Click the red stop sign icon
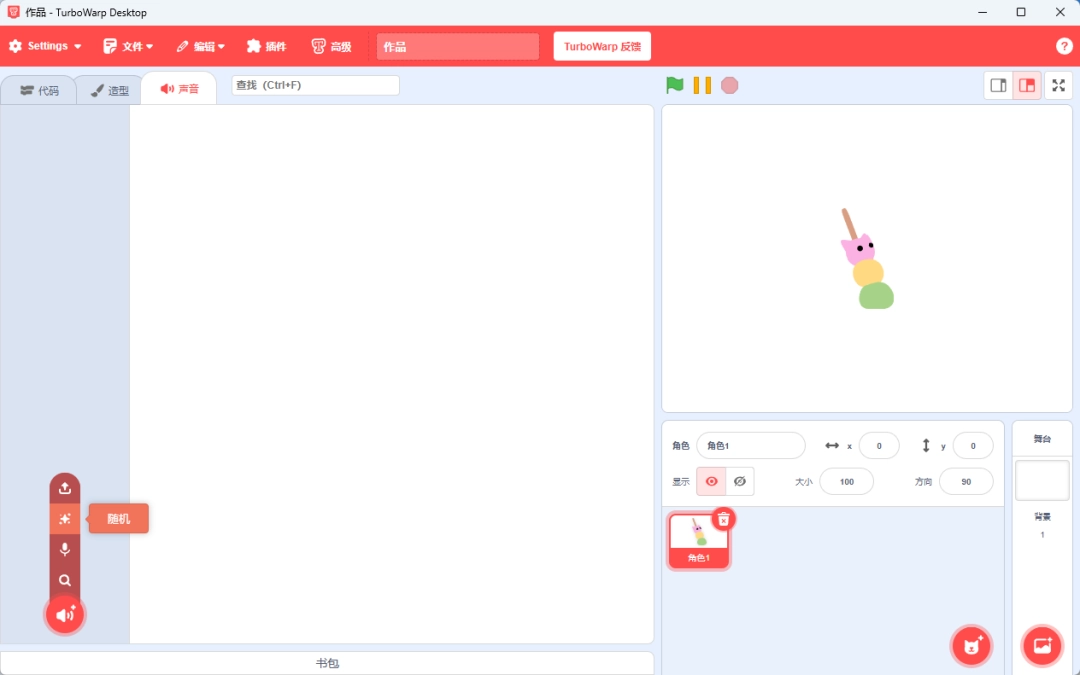 pos(730,85)
